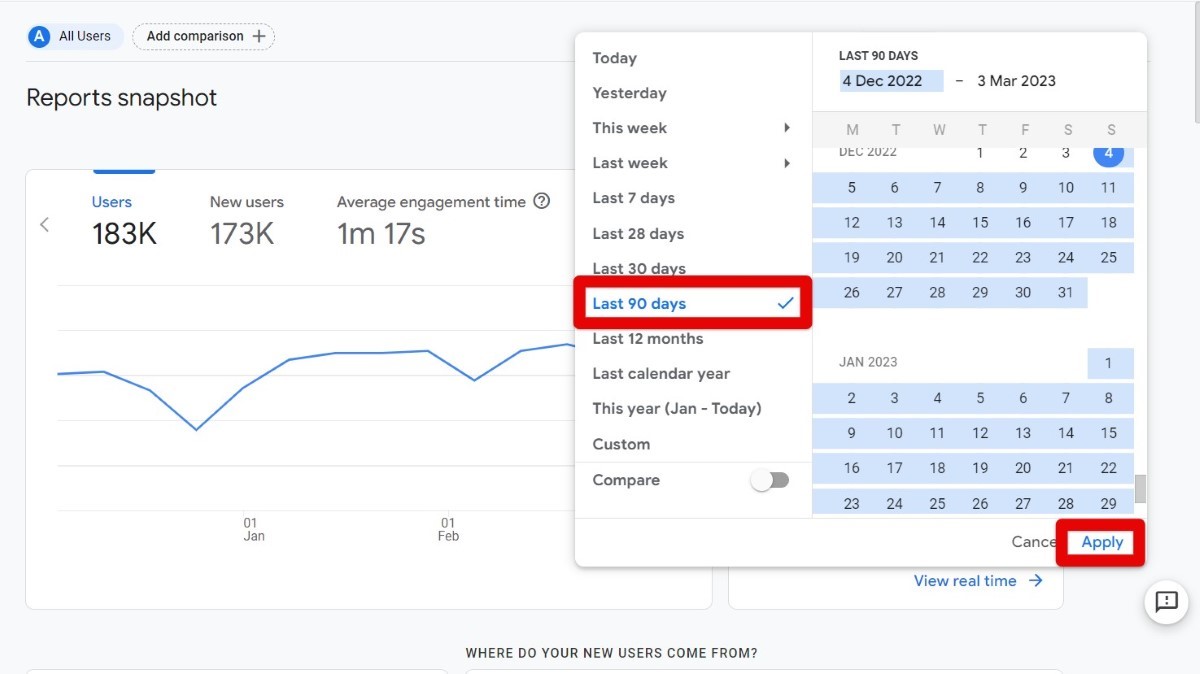
Task: Pick 1 December 2022 in the calendar
Action: 980,153
